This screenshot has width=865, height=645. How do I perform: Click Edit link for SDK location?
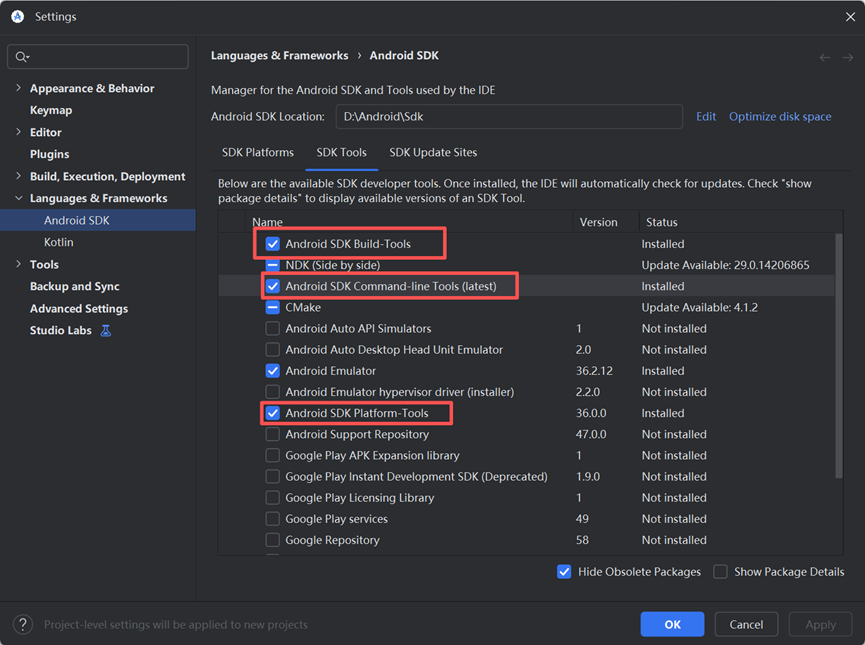(706, 116)
